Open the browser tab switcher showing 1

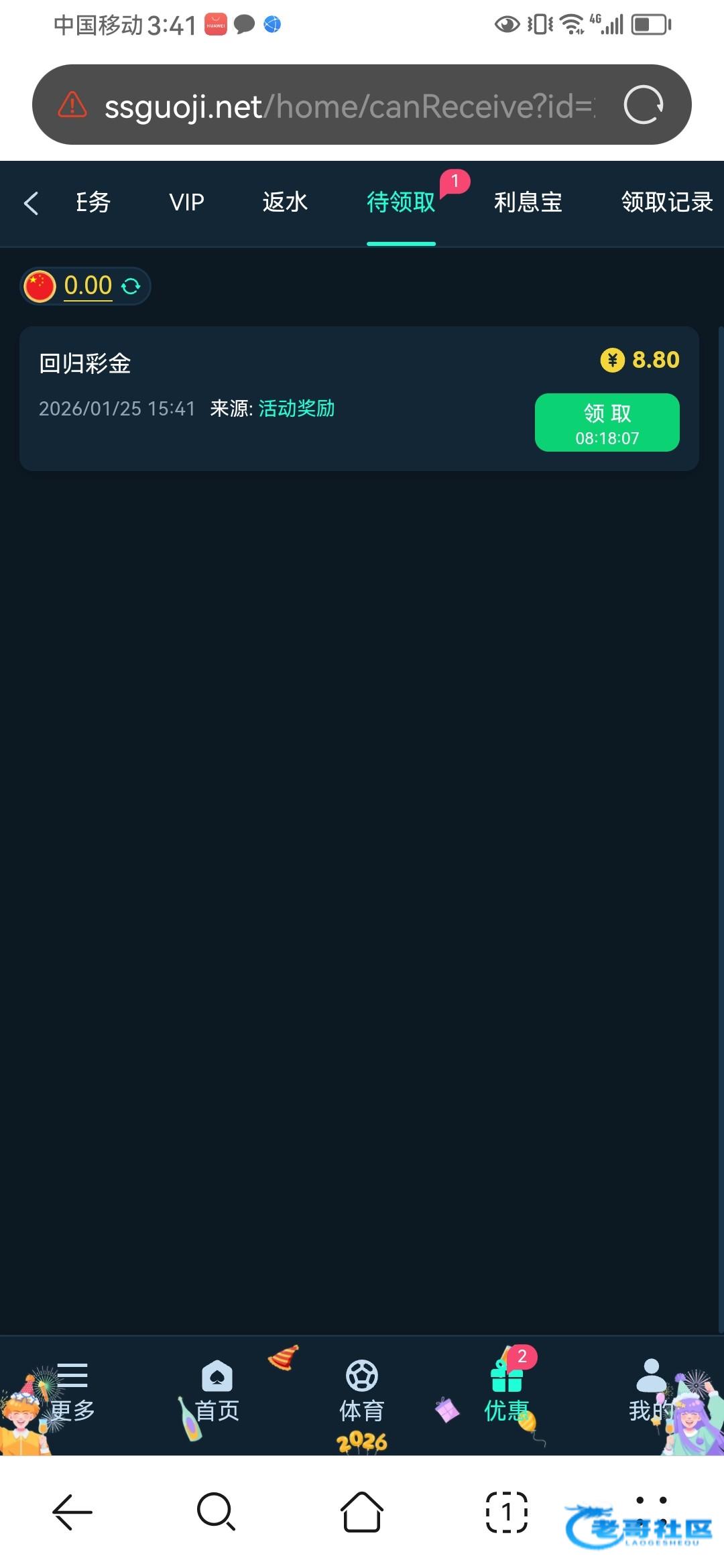507,1512
